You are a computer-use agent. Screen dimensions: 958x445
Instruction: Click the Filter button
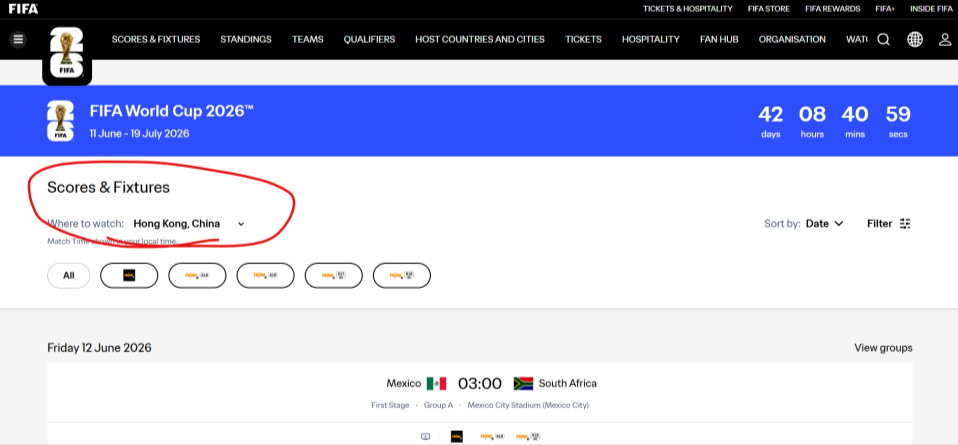click(888, 224)
